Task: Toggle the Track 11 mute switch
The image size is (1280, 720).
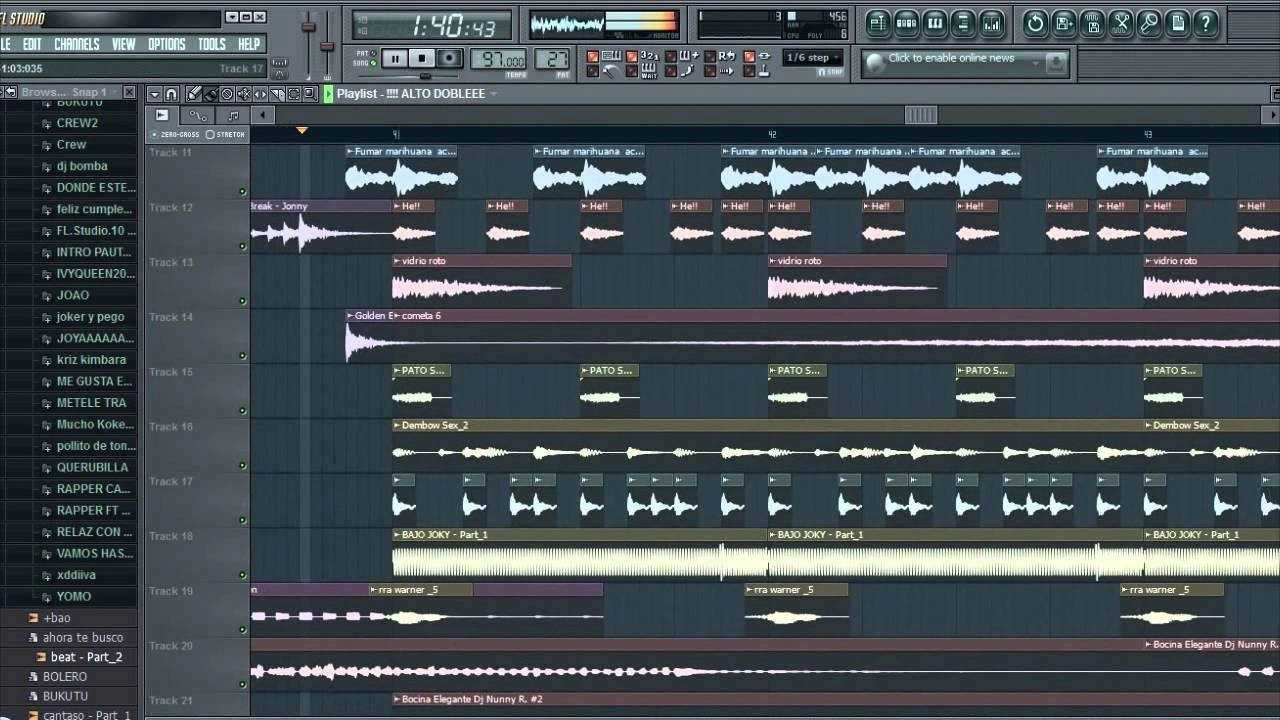Action: (x=242, y=191)
